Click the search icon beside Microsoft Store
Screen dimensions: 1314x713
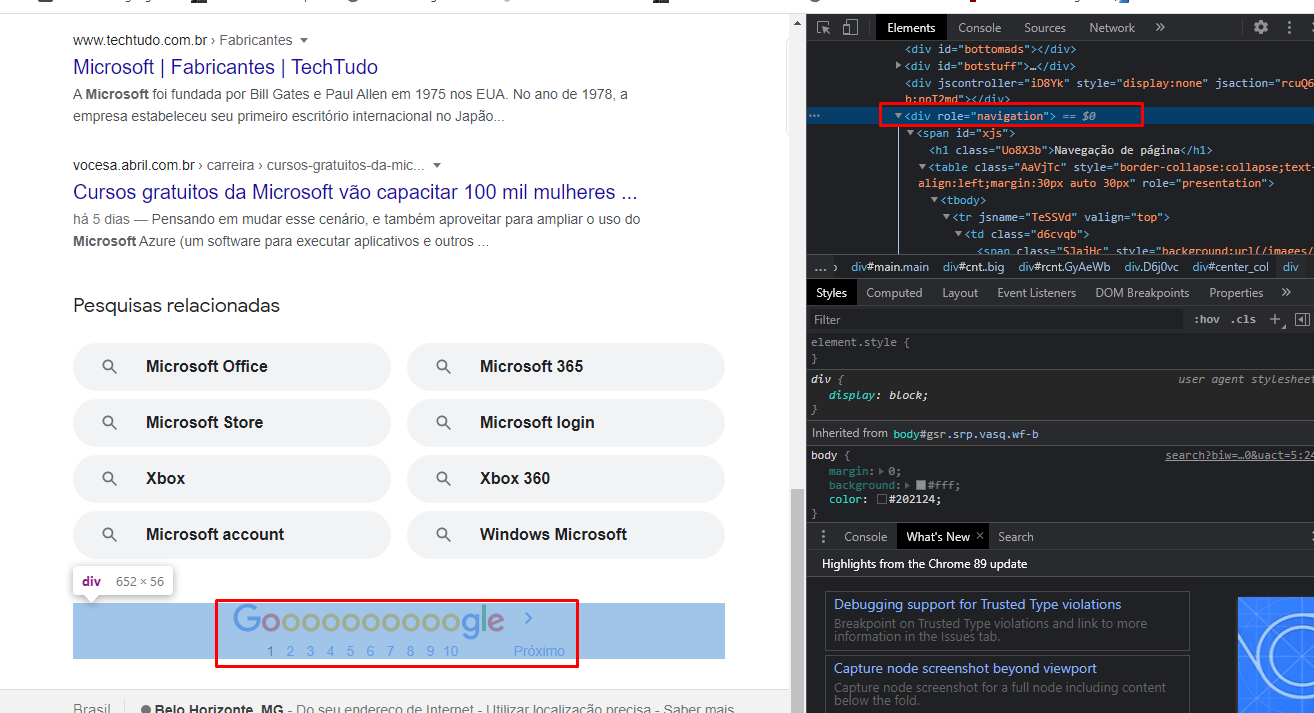(x=110, y=423)
